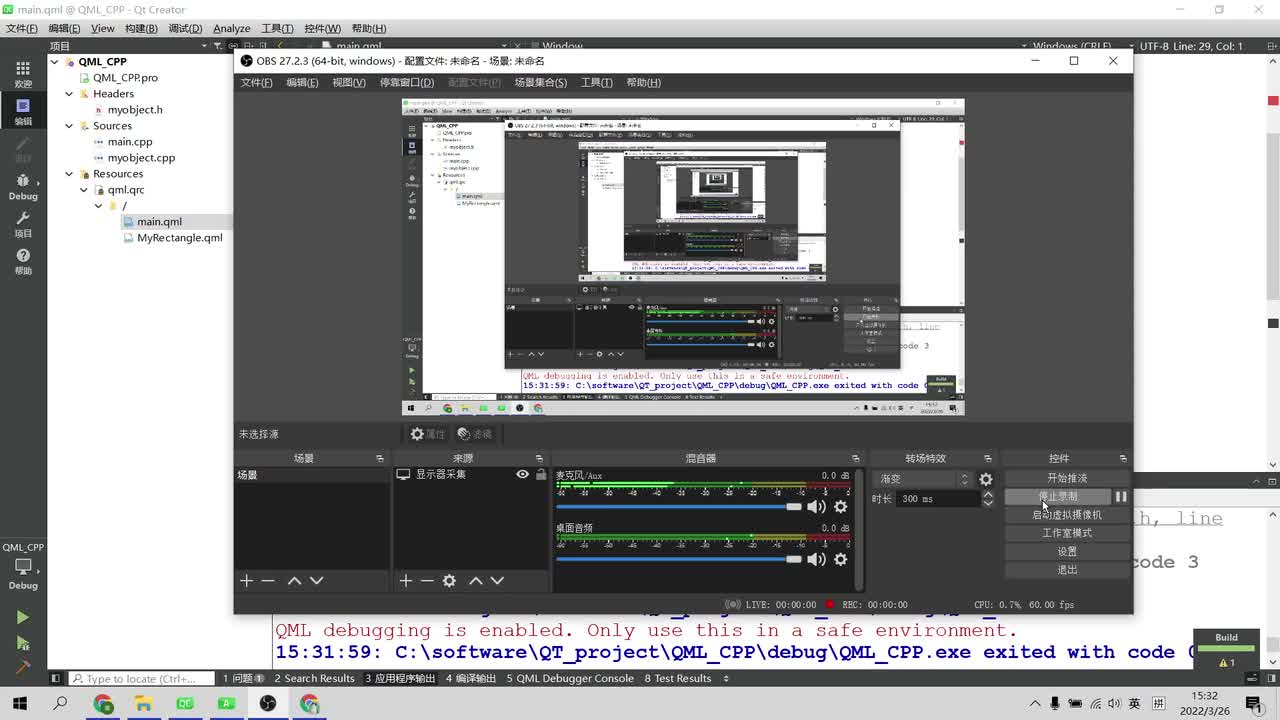The width and height of the screenshot is (1280, 720).
Task: Move source down in Sources panel
Action: pyautogui.click(x=497, y=580)
